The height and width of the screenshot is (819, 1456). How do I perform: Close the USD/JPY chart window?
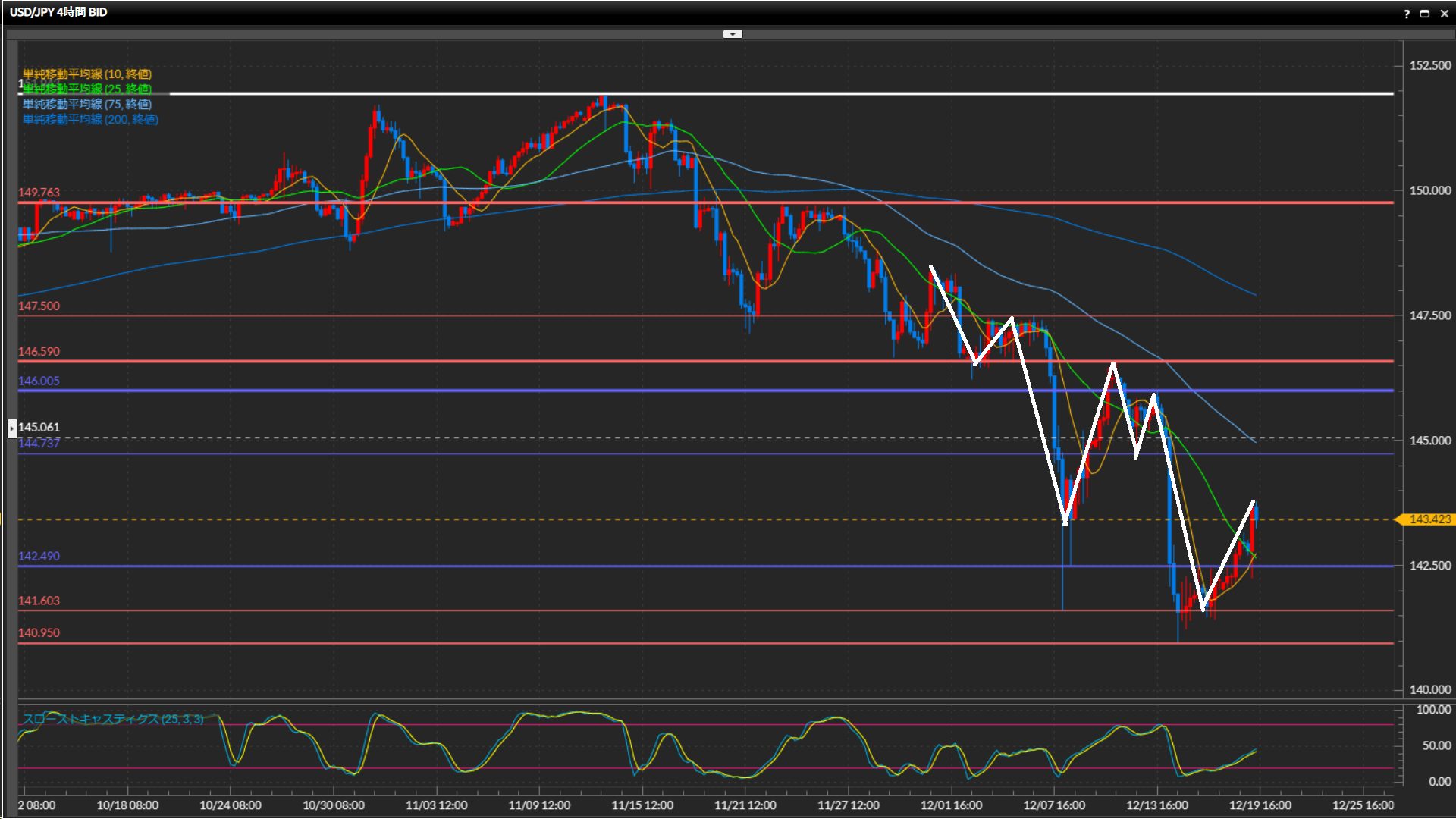[x=1444, y=14]
